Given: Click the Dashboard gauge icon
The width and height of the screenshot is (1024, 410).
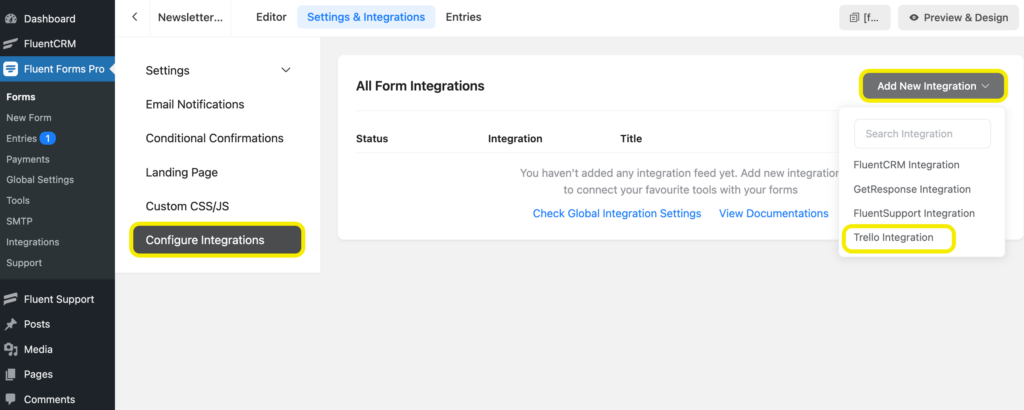Looking at the screenshot, I should coord(10,19).
